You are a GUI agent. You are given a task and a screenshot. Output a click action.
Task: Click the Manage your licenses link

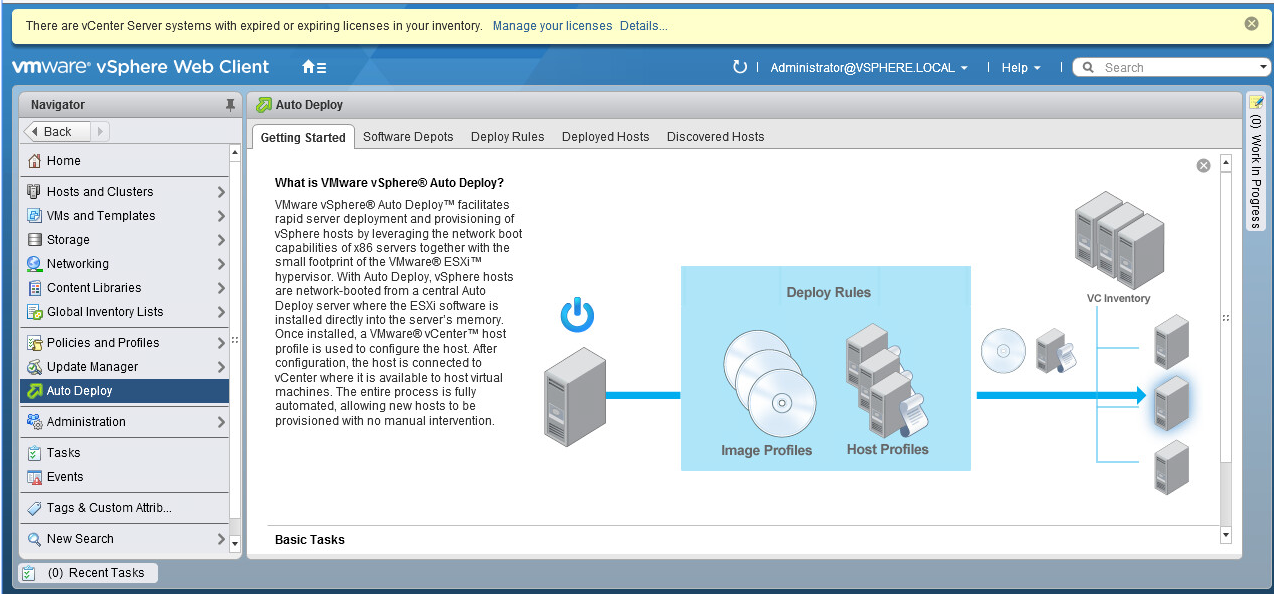click(552, 25)
